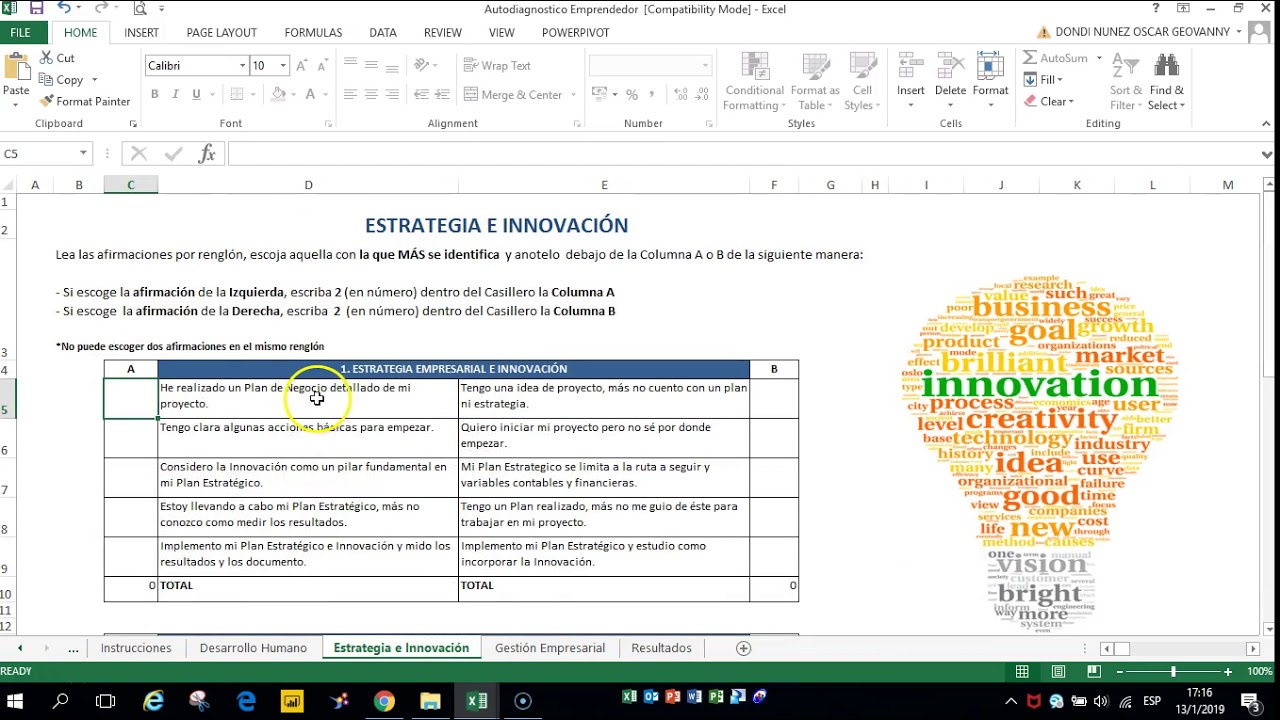Click the Format as Table icon
1280x720 pixels.
click(815, 82)
